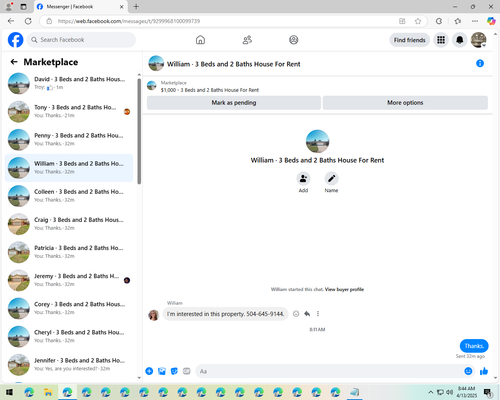Click the '$1,000 - 3 Beds and 2 Baths House For Rent' listing title
This screenshot has width=500, height=400.
210,90
